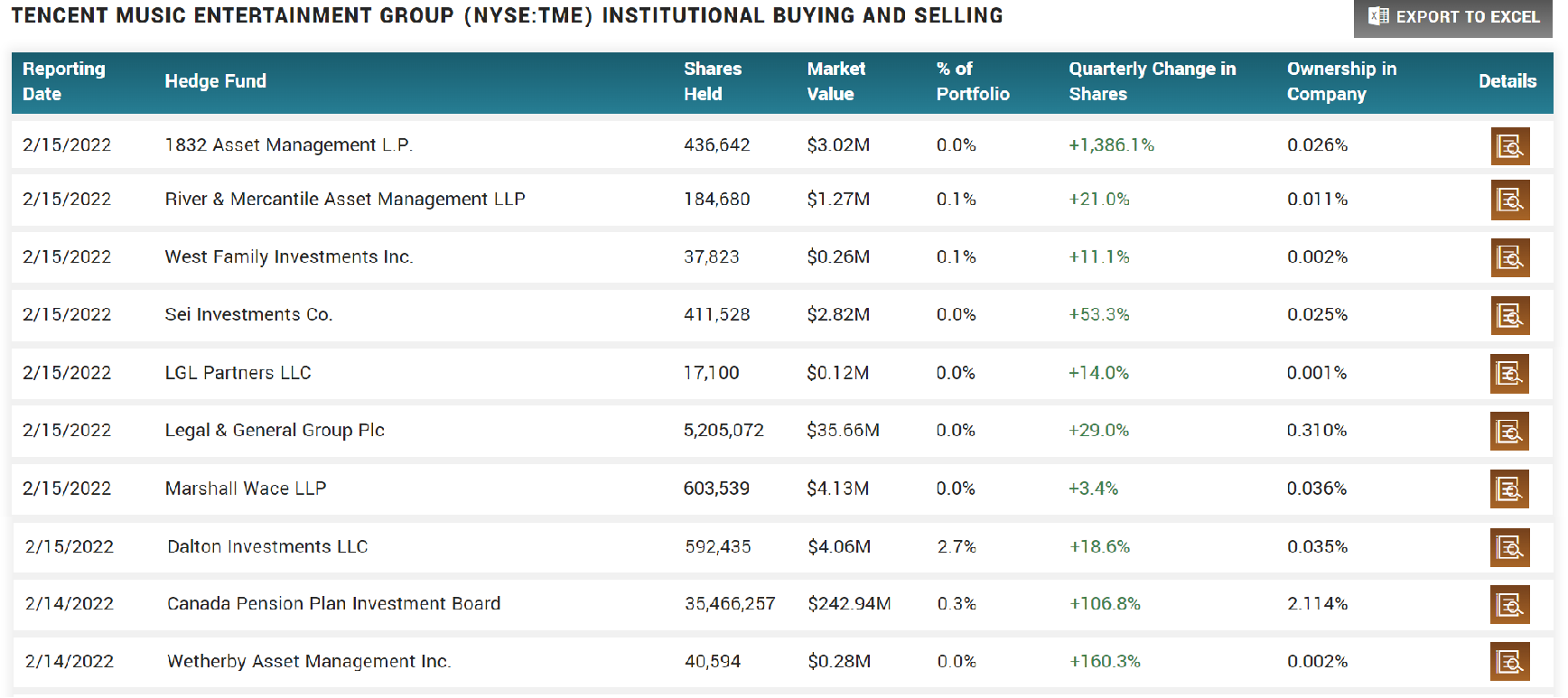1568x698 pixels.
Task: Open Canada Pension Plan Investment Board name
Action: (333, 604)
